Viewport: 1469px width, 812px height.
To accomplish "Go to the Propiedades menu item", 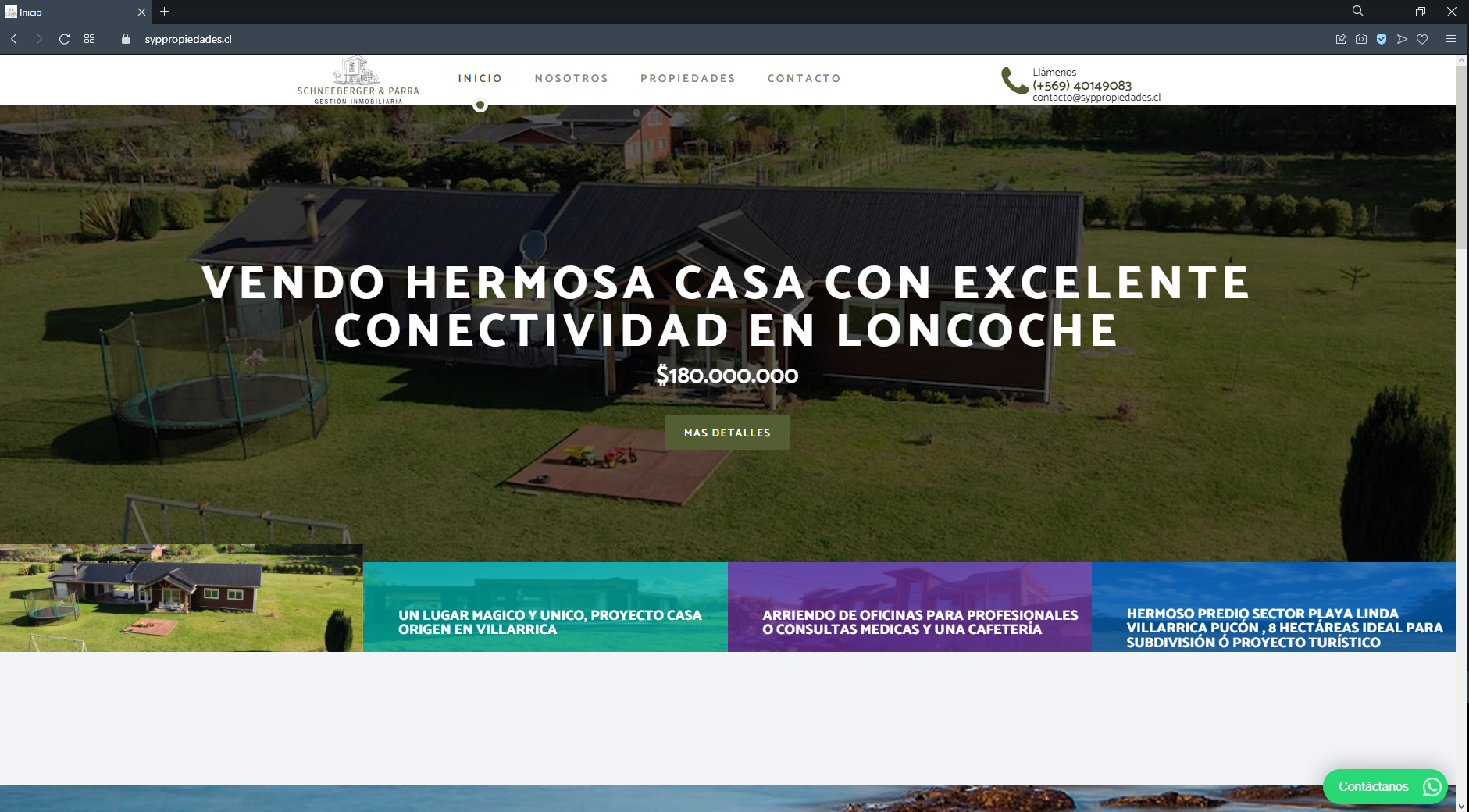I will pos(687,78).
